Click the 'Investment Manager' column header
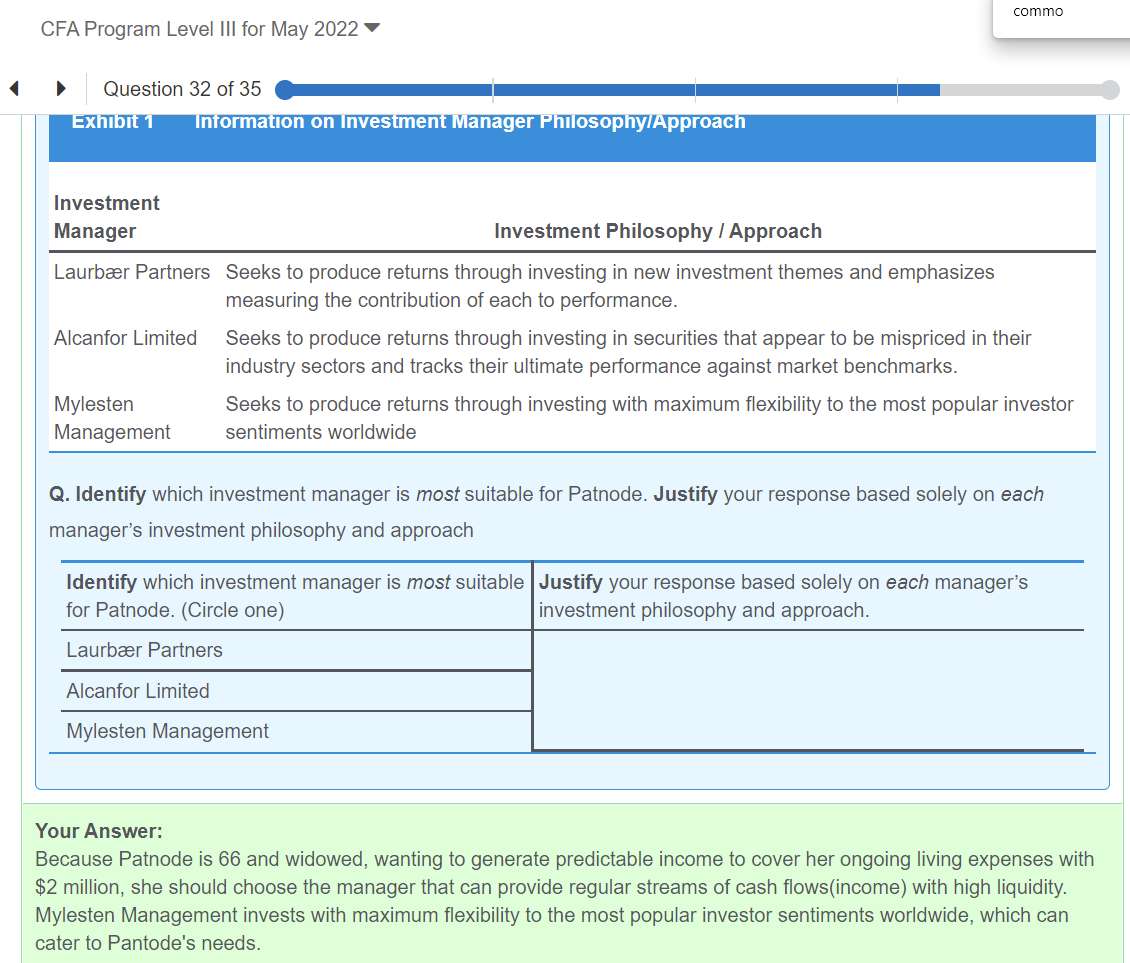 click(x=107, y=217)
